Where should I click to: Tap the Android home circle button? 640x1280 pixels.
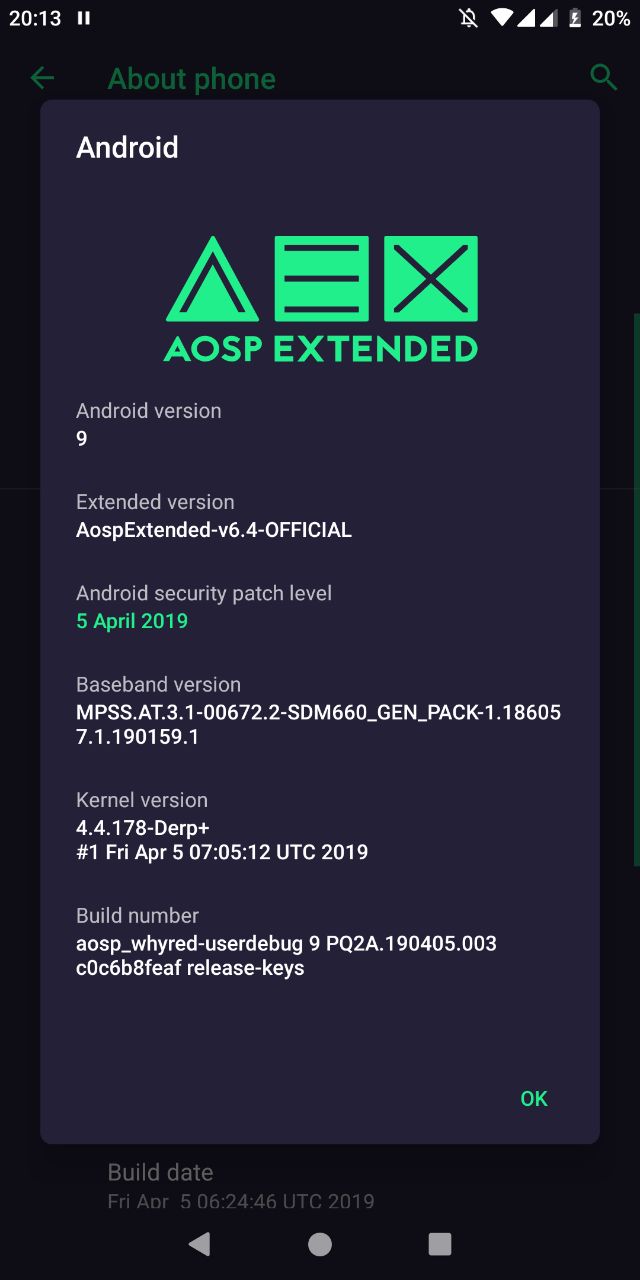point(320,1243)
